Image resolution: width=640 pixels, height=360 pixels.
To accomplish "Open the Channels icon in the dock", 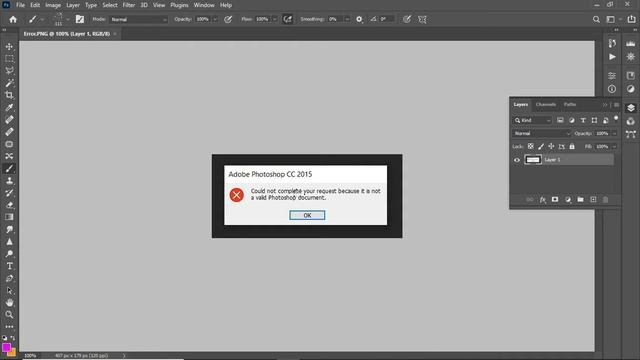I will tap(631, 121).
